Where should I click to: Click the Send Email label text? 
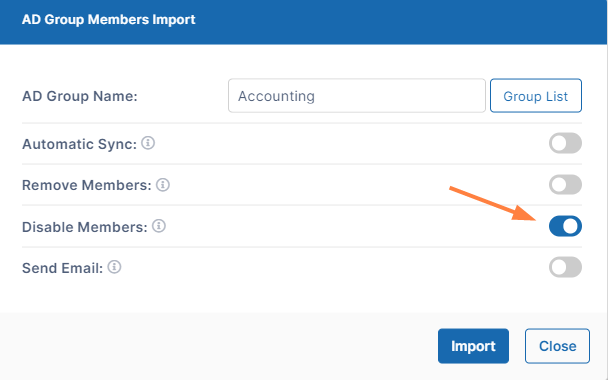62,268
